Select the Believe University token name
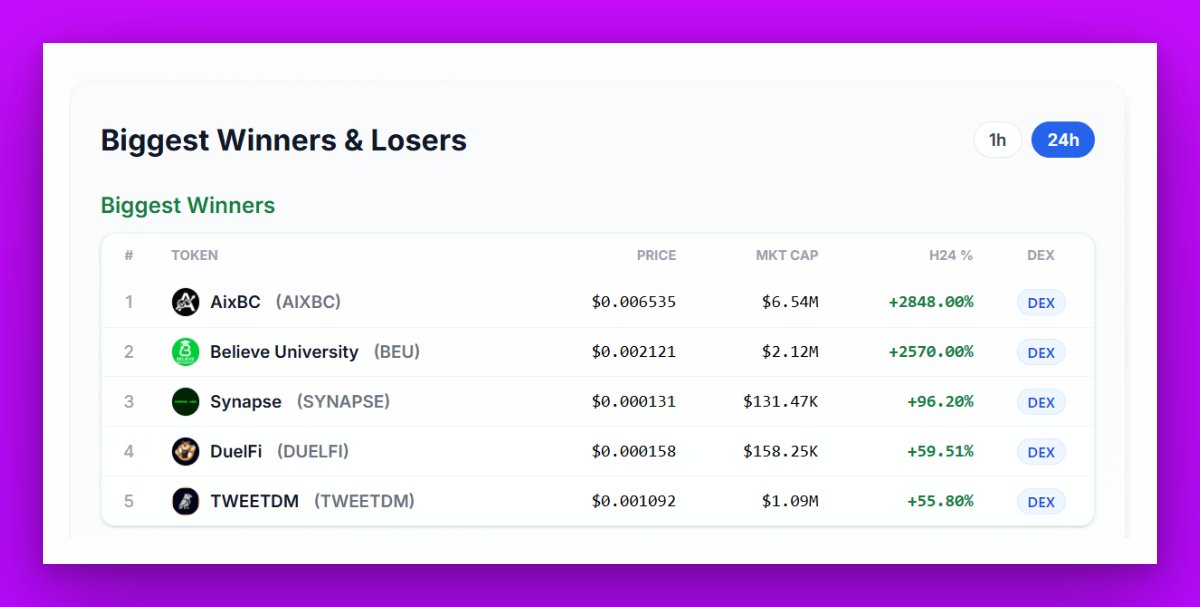 284,352
